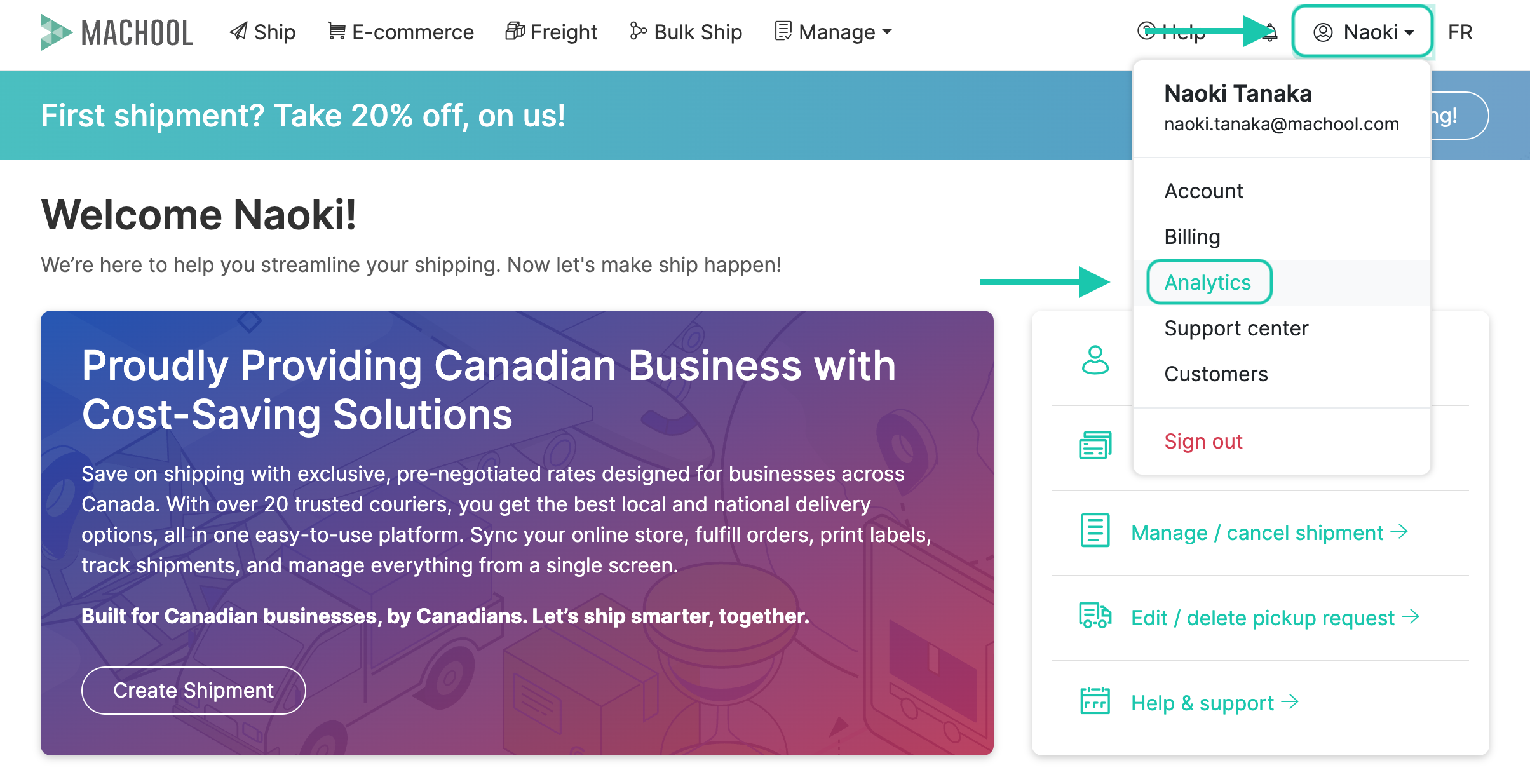Click the Machool logo
The height and width of the screenshot is (784, 1530).
pos(117,32)
